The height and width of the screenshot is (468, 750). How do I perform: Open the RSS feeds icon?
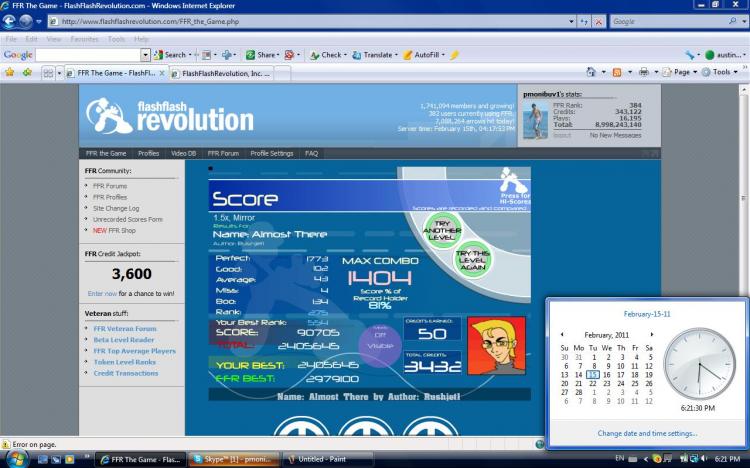pos(617,72)
